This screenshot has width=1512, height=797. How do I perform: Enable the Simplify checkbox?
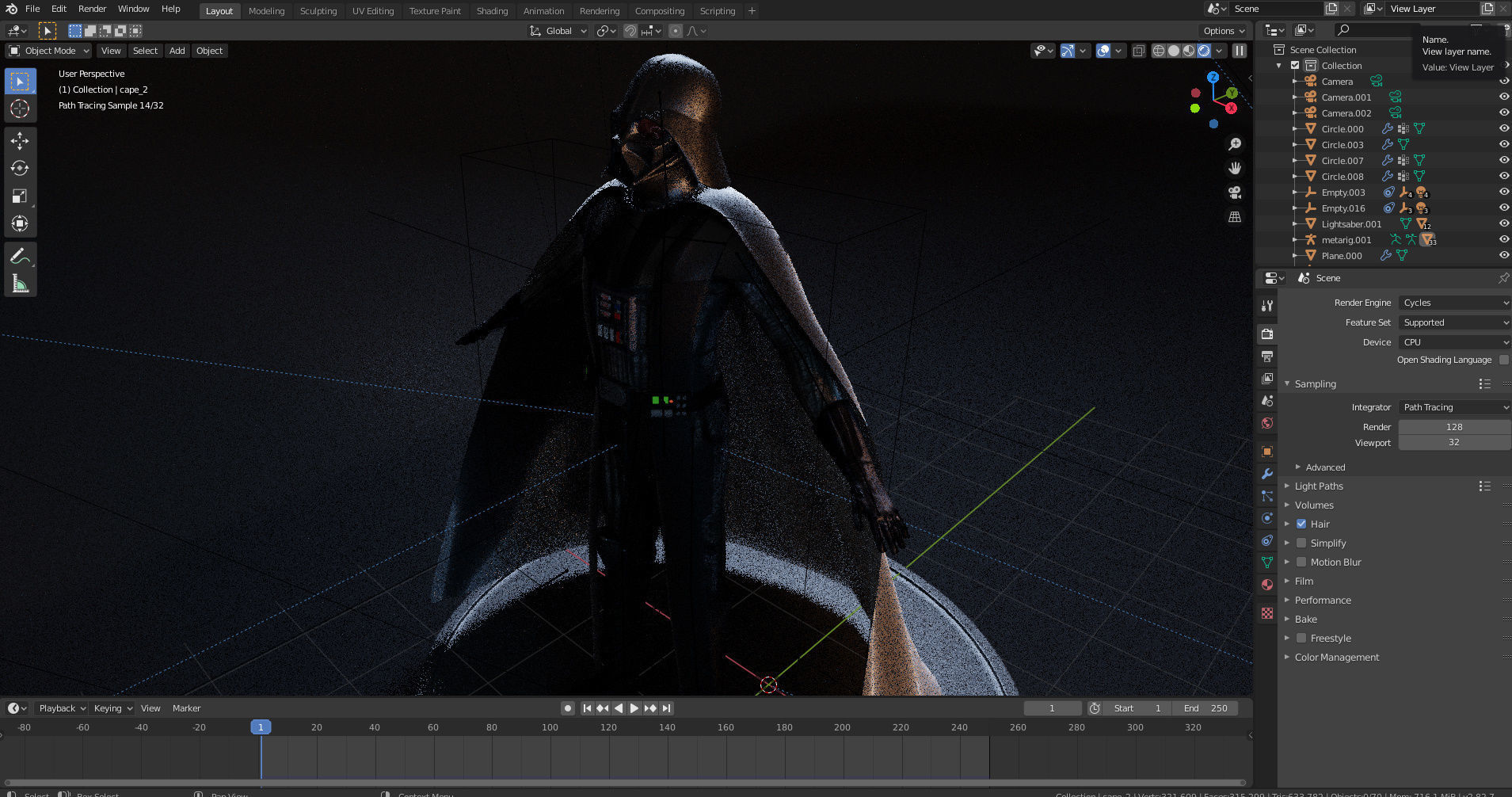tap(1301, 543)
